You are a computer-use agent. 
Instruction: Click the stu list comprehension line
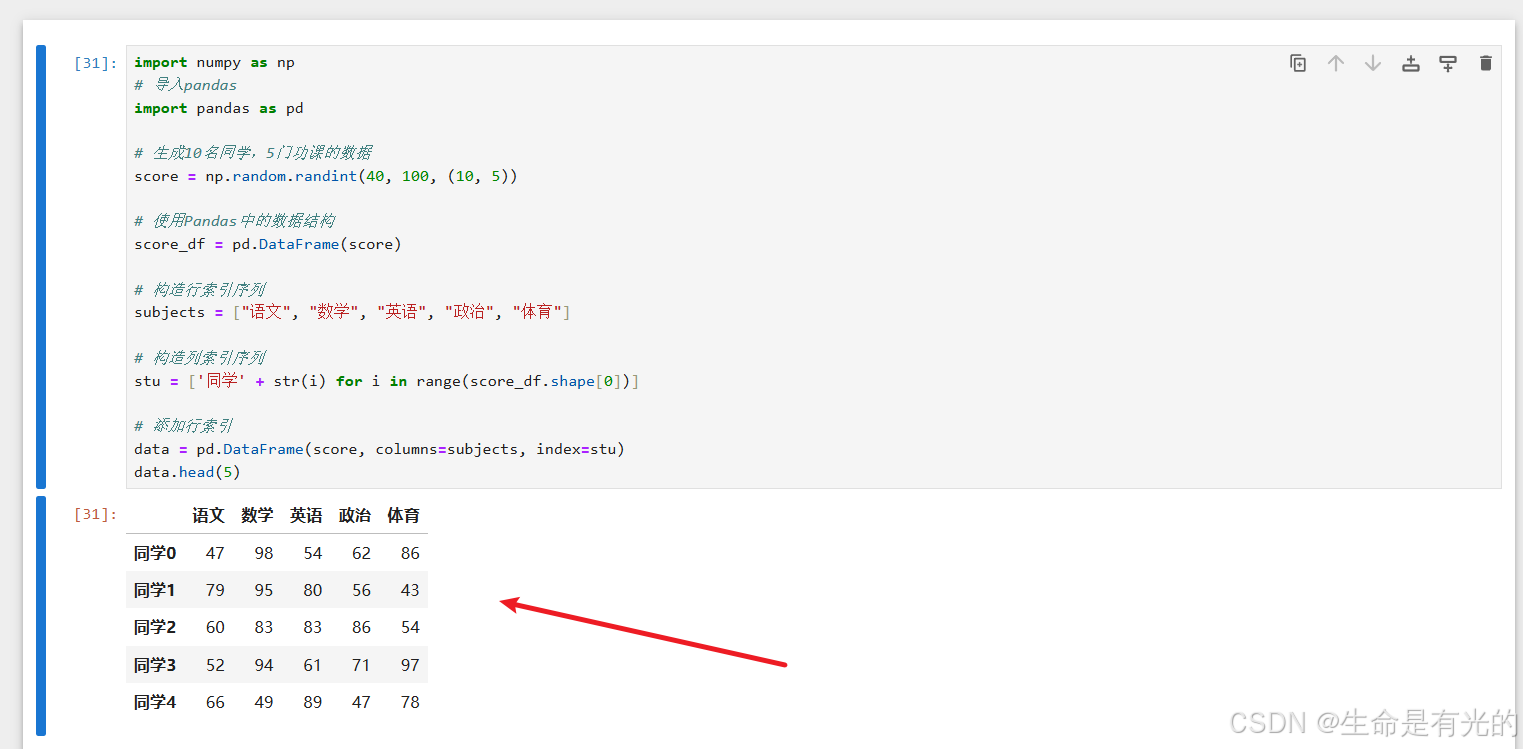387,381
